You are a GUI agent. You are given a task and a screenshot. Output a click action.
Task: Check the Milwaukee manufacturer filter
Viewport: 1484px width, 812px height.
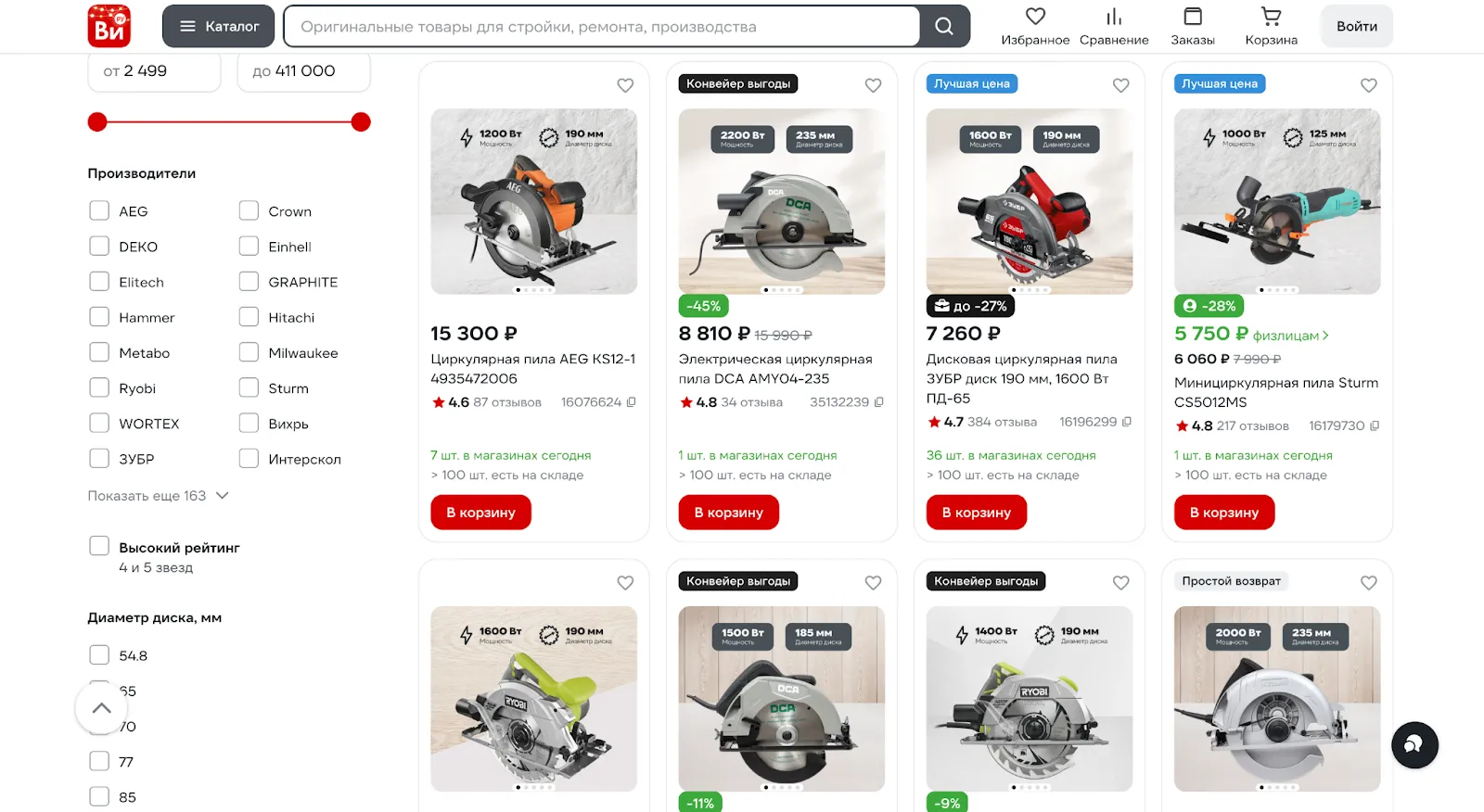249,352
